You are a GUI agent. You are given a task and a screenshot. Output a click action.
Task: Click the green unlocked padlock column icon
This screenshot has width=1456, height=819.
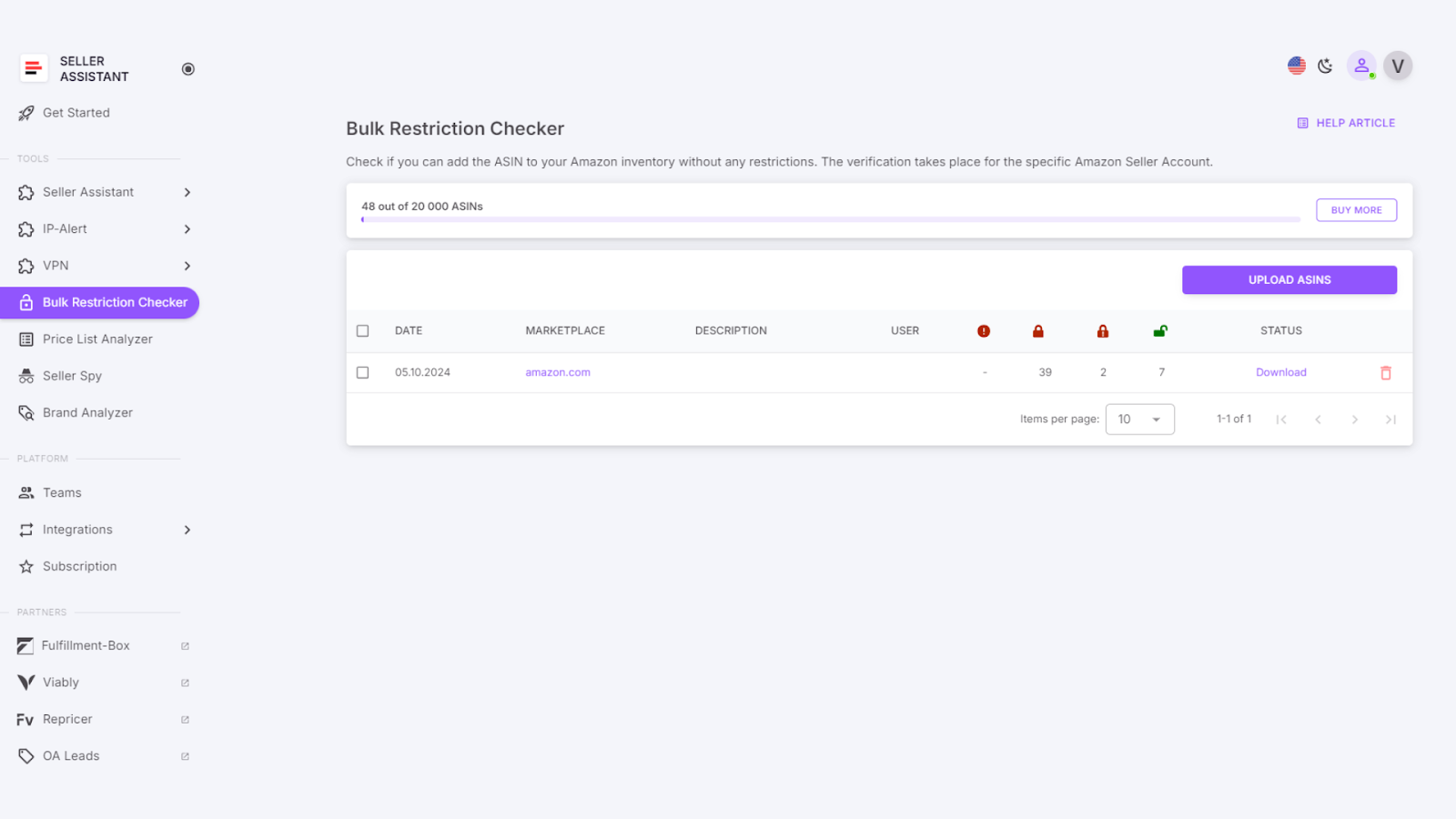(x=1160, y=330)
